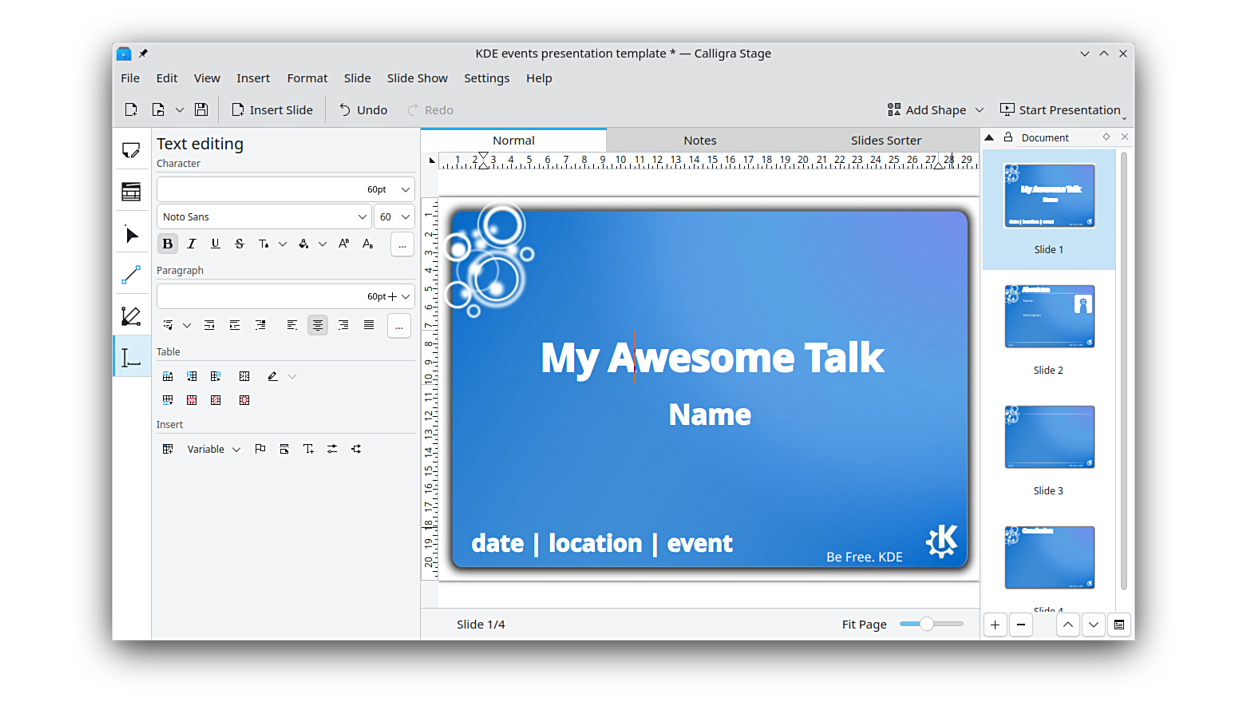Click the Save document toolbar icon

(x=201, y=110)
